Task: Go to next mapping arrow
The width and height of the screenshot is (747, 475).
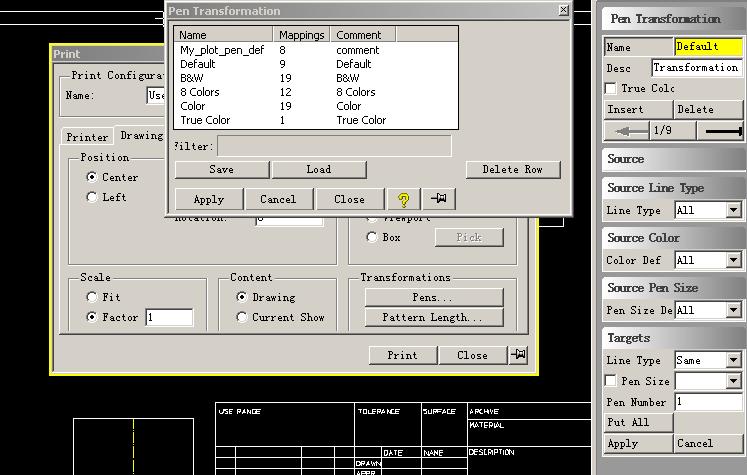Action: coord(721,131)
